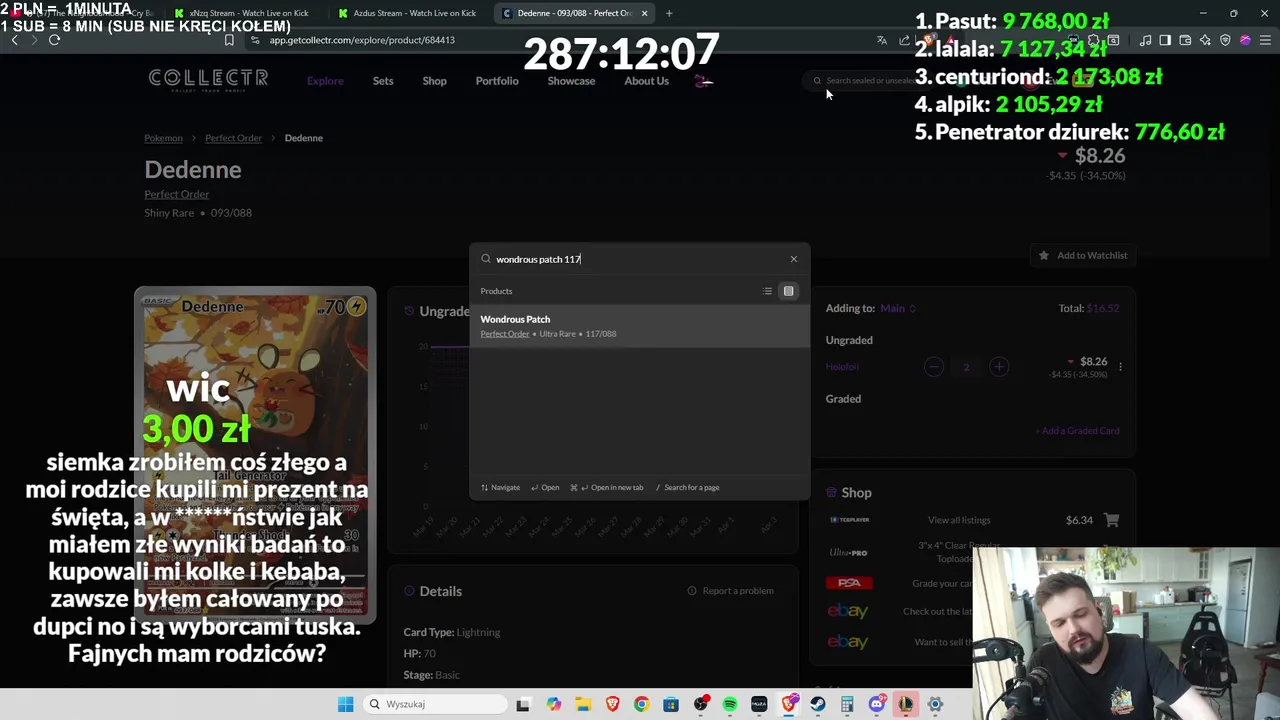Click the browser address bar URL

pyautogui.click(x=362, y=40)
